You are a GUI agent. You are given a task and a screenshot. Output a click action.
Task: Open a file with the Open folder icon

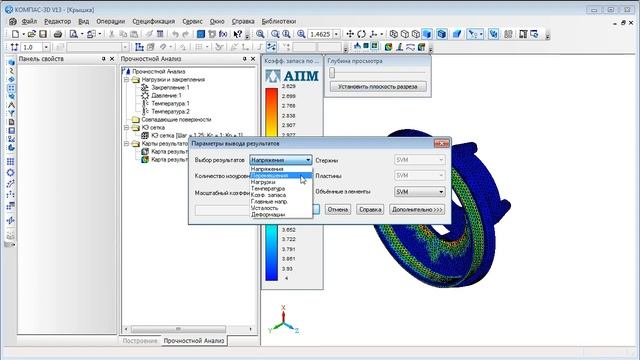click(32, 34)
